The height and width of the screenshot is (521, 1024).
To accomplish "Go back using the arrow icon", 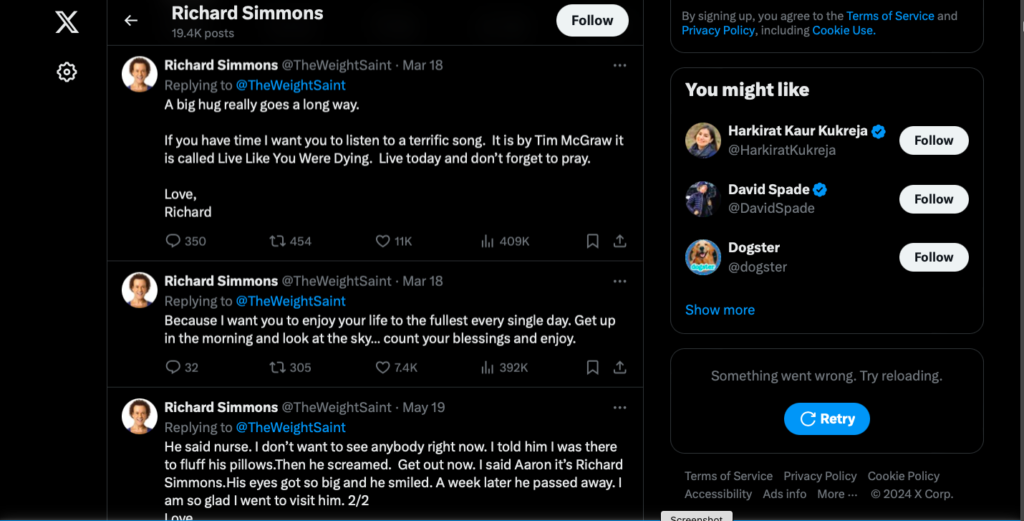I will [x=130, y=20].
